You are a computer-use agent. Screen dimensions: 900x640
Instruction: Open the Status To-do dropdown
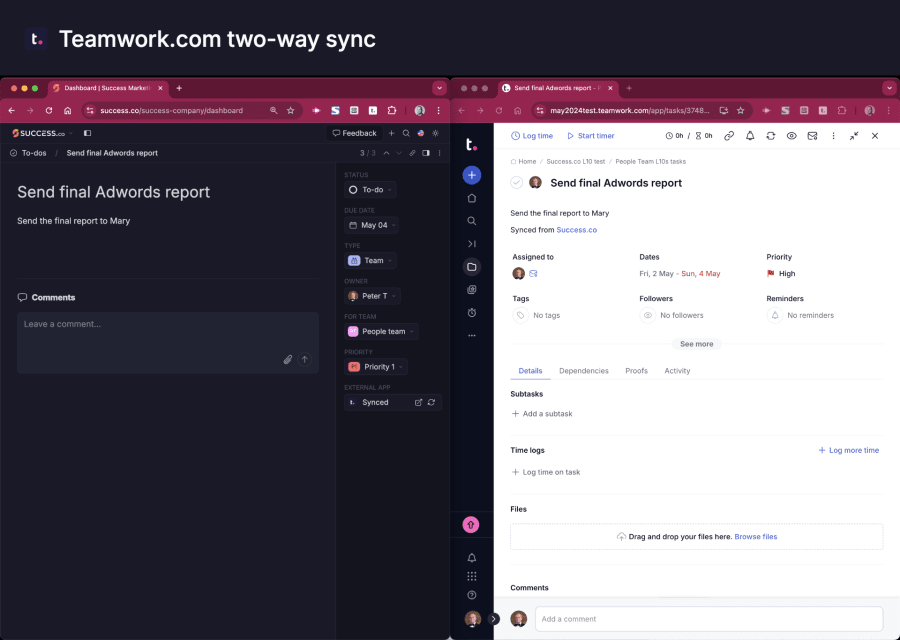click(x=370, y=190)
